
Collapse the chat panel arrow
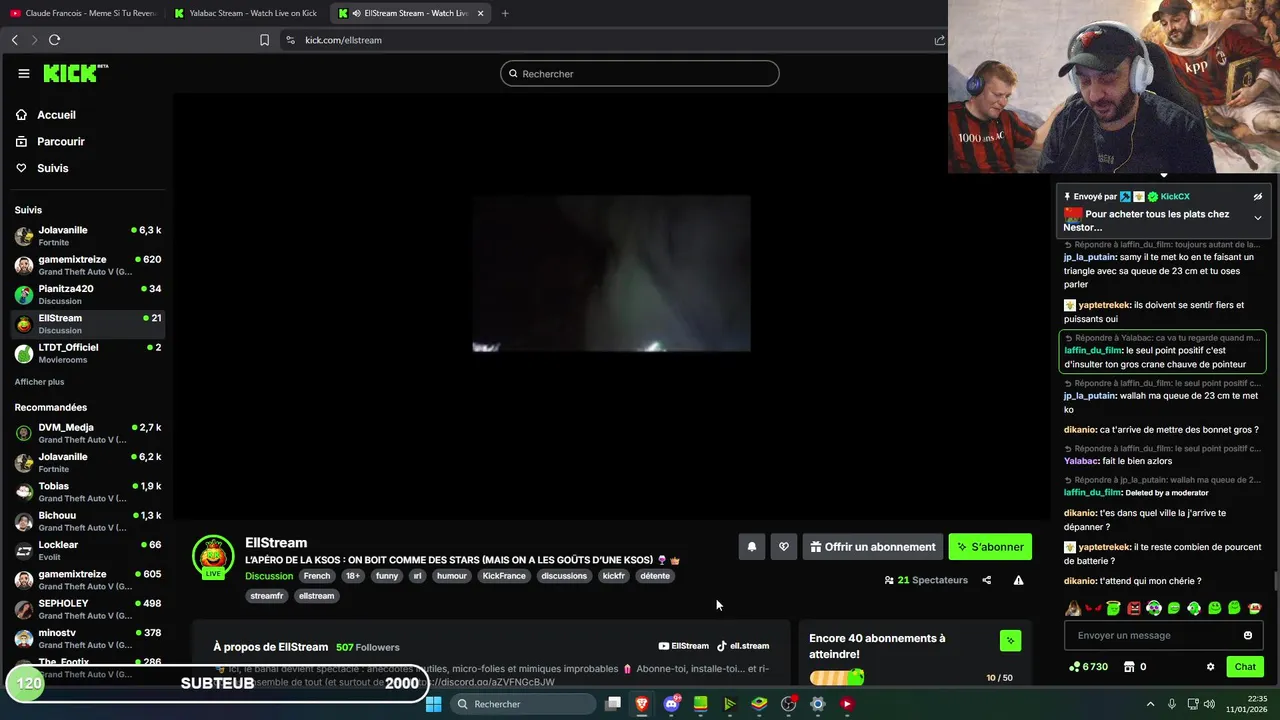tap(1163, 176)
